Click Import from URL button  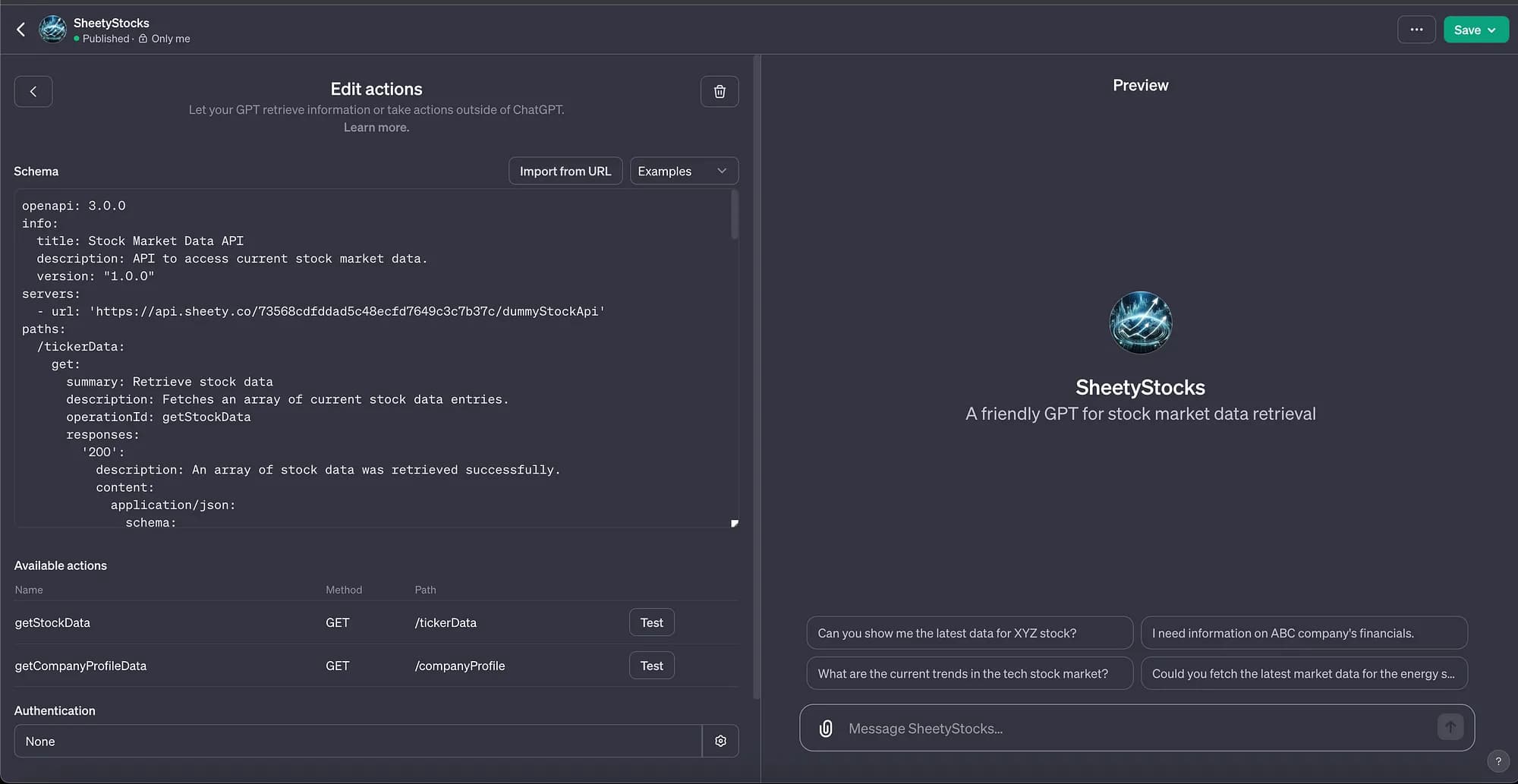[565, 171]
